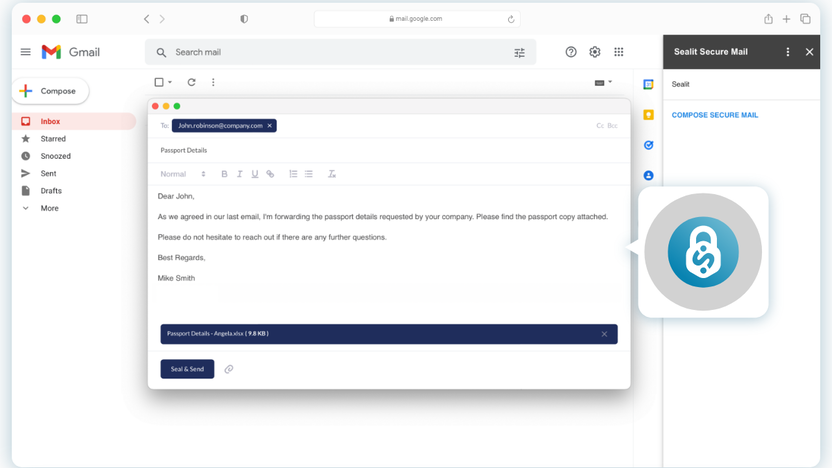Open Google Tasks side panel icon
832x468 pixels.
(x=648, y=145)
